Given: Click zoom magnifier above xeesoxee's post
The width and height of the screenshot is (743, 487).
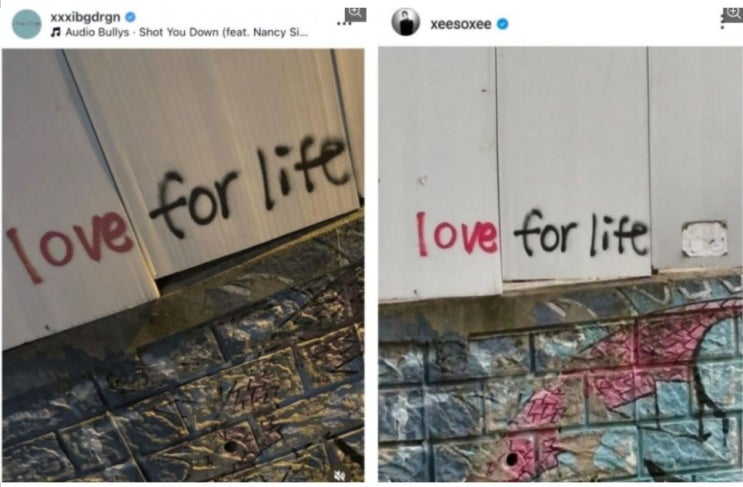Looking at the screenshot, I should (x=732, y=14).
